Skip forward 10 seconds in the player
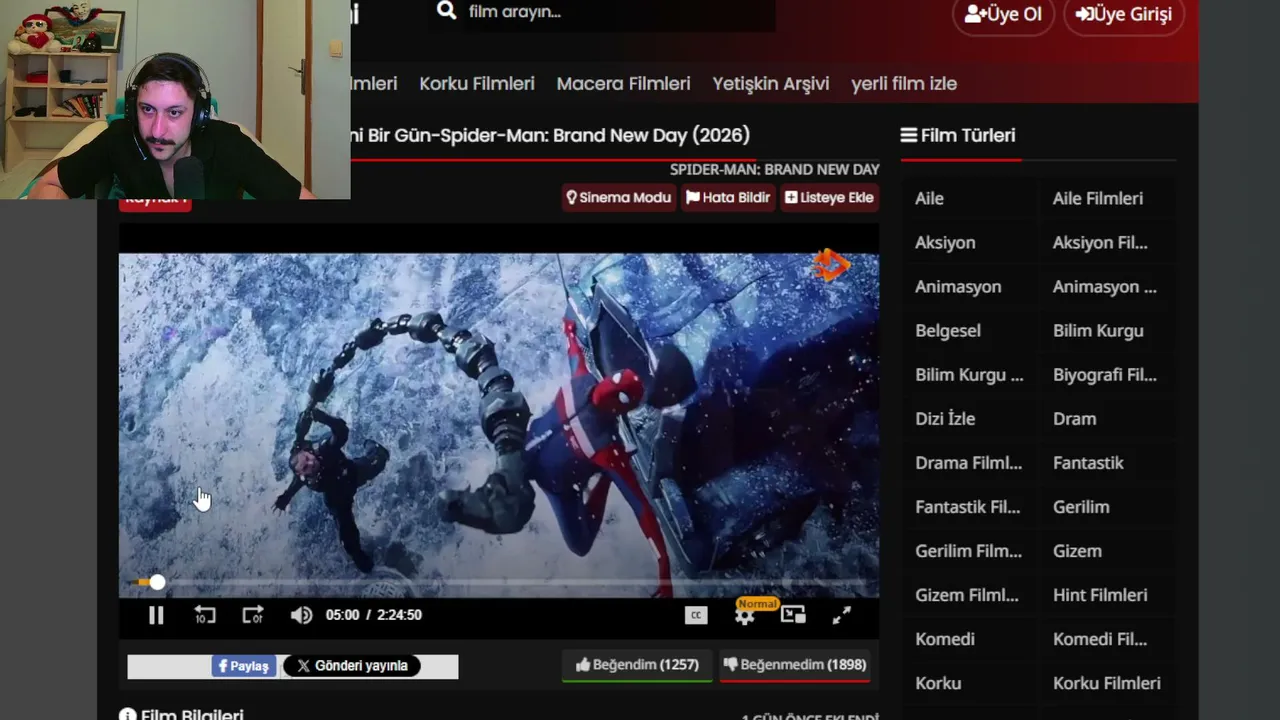 click(253, 615)
